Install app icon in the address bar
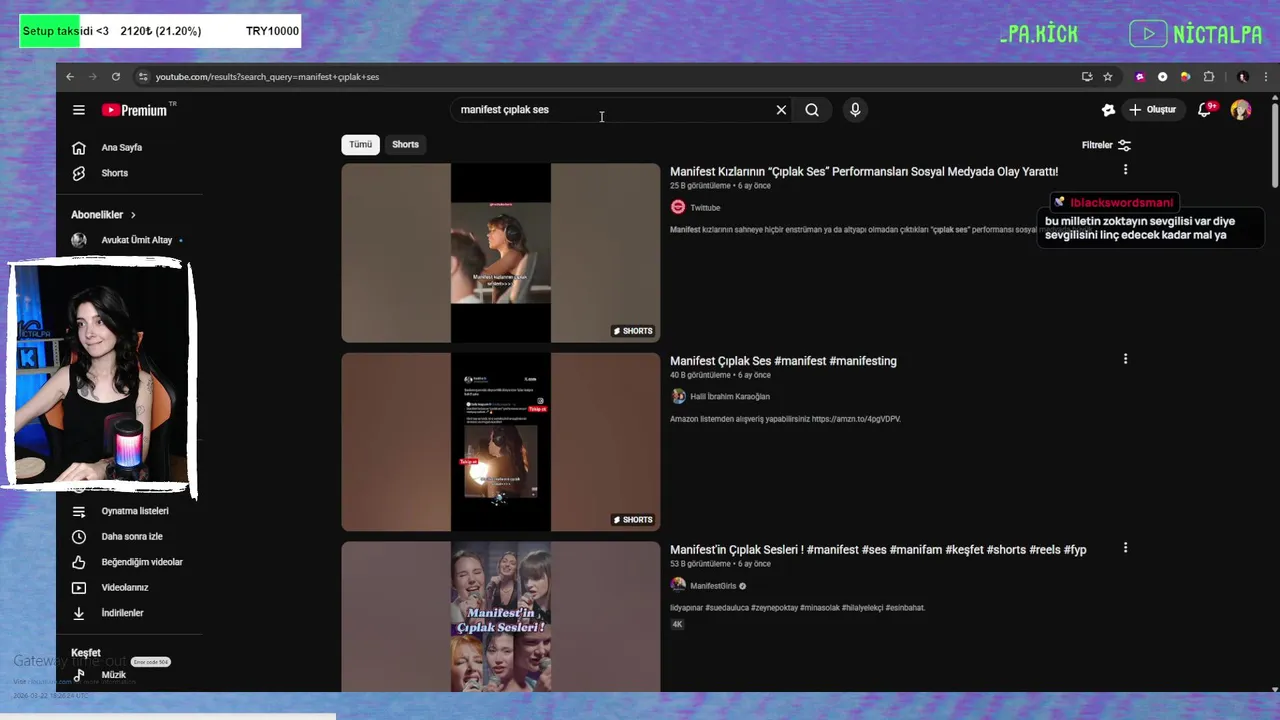This screenshot has height=720, width=1280. pos(1087,77)
